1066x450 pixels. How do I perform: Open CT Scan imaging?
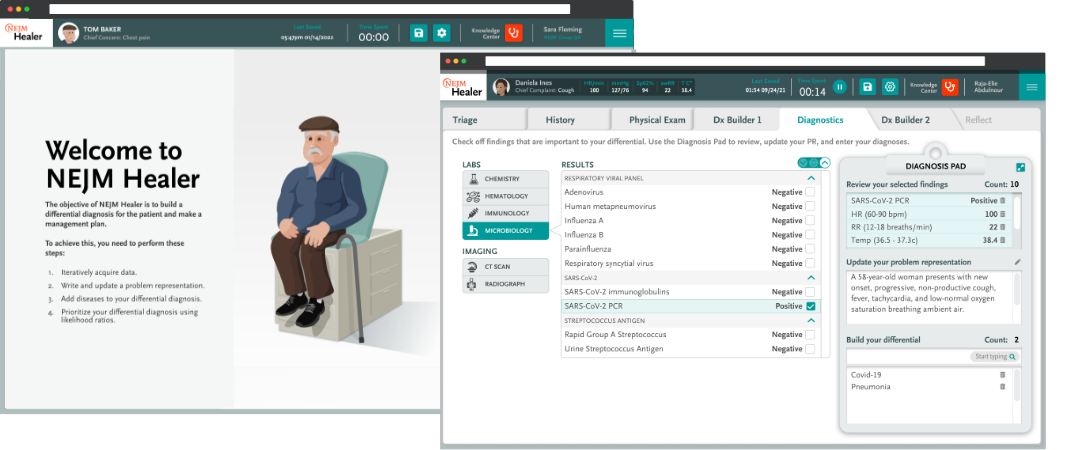[505, 267]
